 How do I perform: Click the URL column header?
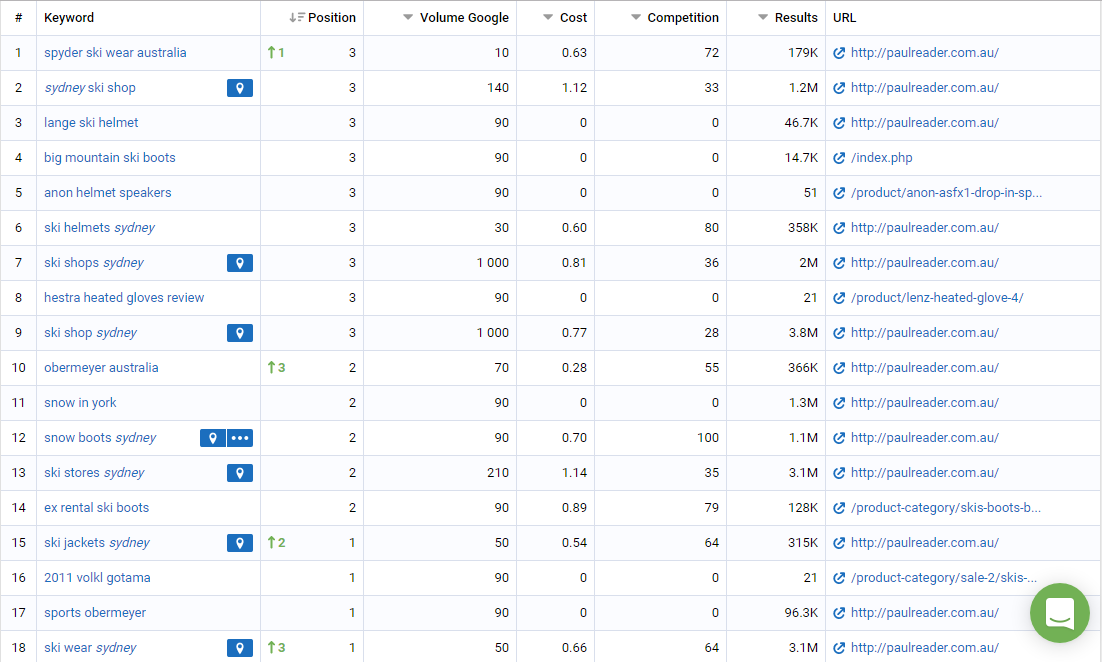[x=844, y=18]
